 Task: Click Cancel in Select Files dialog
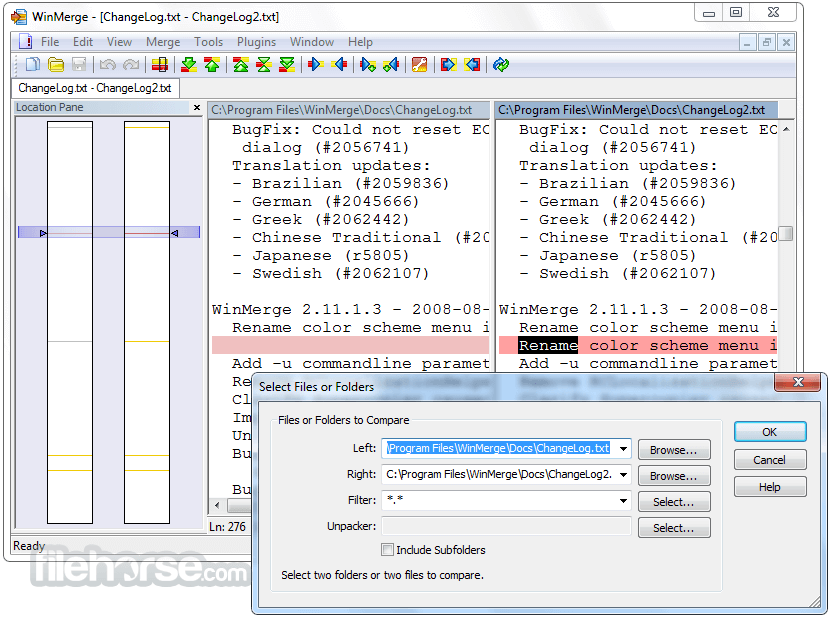point(770,460)
